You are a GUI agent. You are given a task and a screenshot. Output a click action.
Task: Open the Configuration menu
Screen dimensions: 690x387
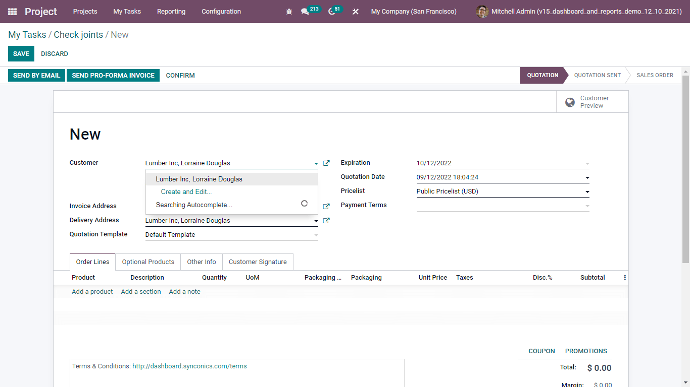[x=221, y=11]
